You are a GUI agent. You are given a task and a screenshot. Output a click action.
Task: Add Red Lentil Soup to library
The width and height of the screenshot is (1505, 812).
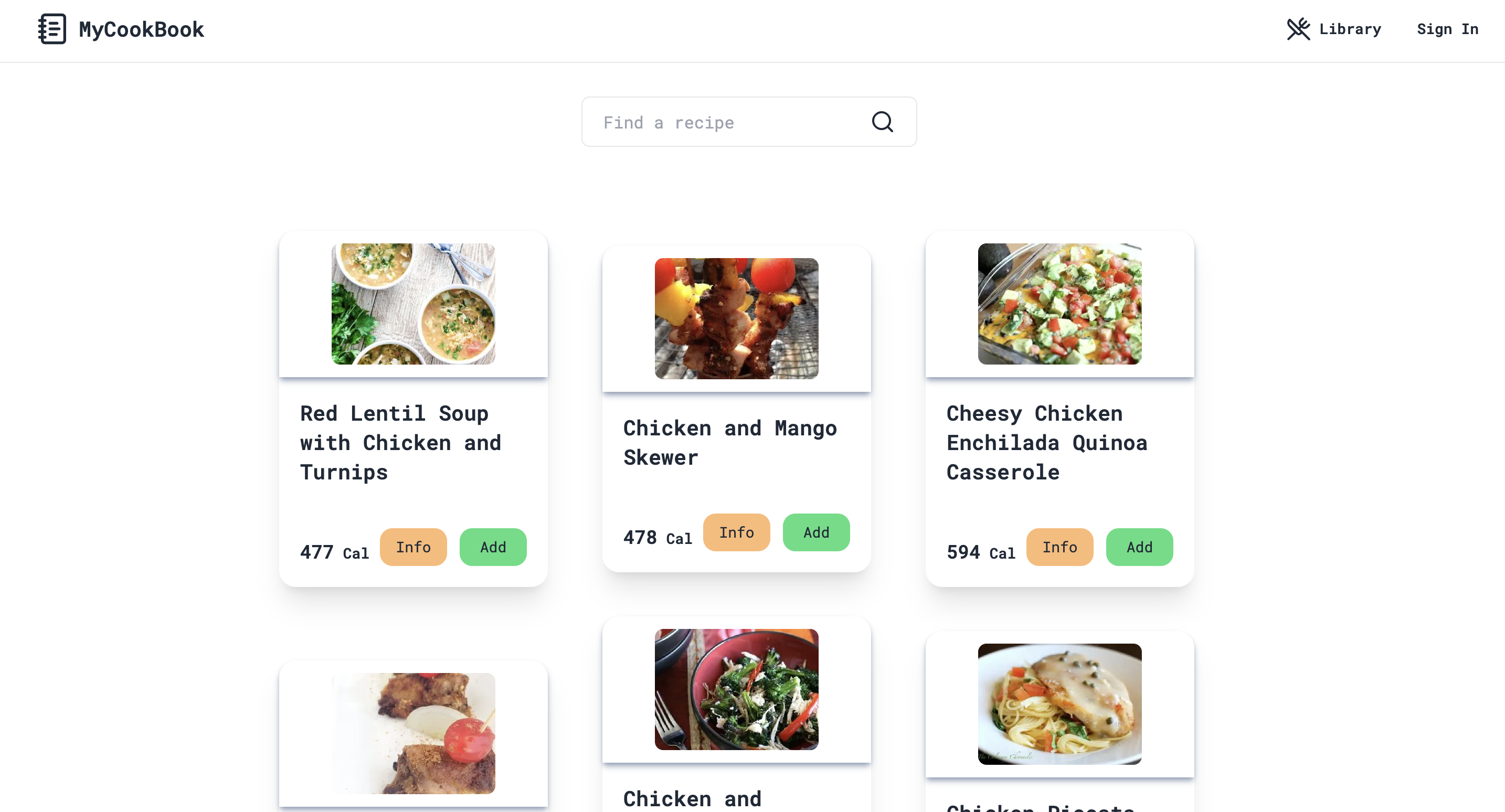(x=493, y=547)
